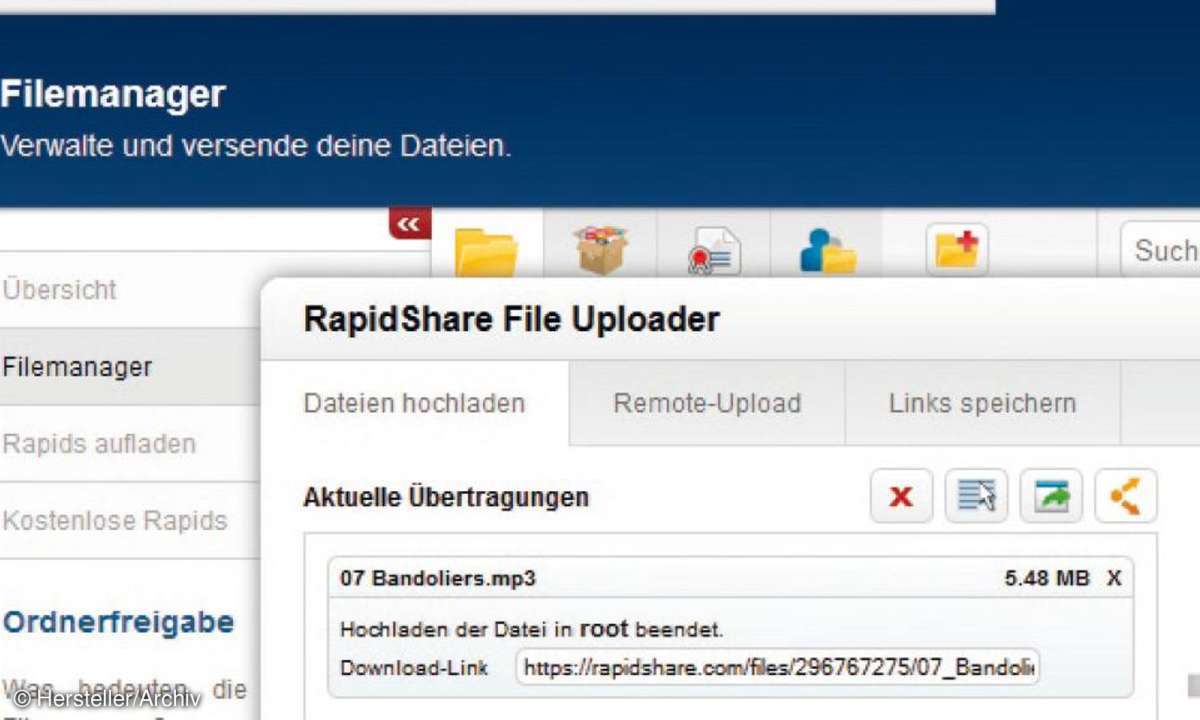This screenshot has width=1200, height=720.
Task: Cancel transfers with the red X icon
Action: [901, 496]
